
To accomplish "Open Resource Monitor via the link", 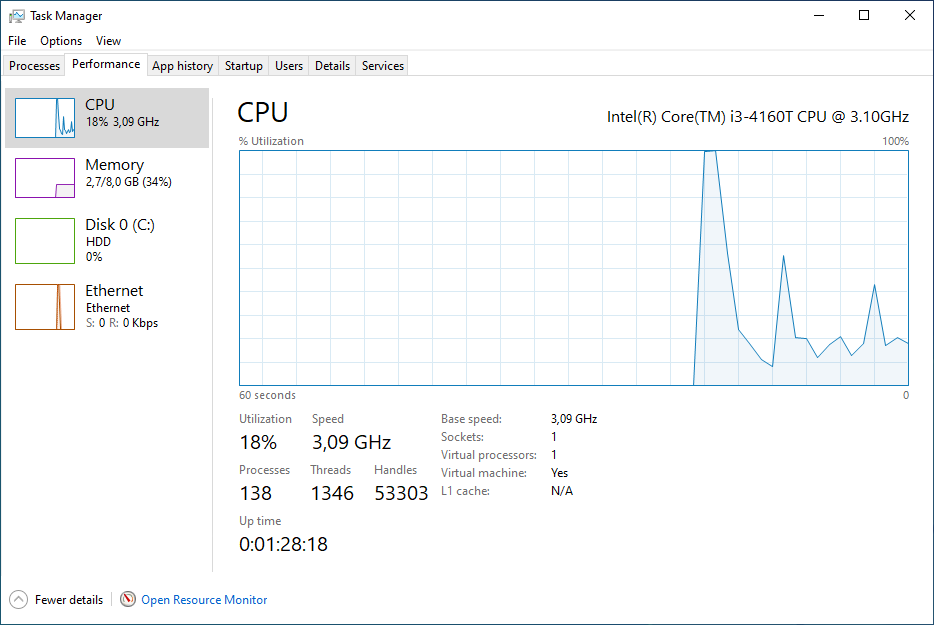I will 203,599.
